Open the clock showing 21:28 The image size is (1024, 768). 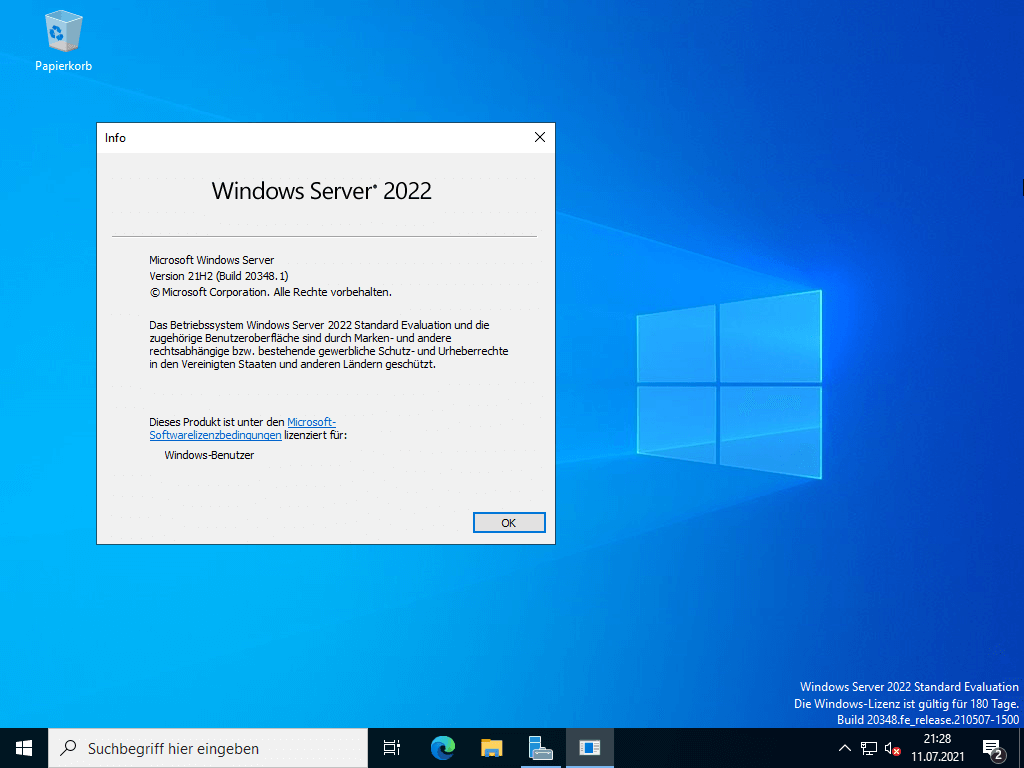click(937, 748)
